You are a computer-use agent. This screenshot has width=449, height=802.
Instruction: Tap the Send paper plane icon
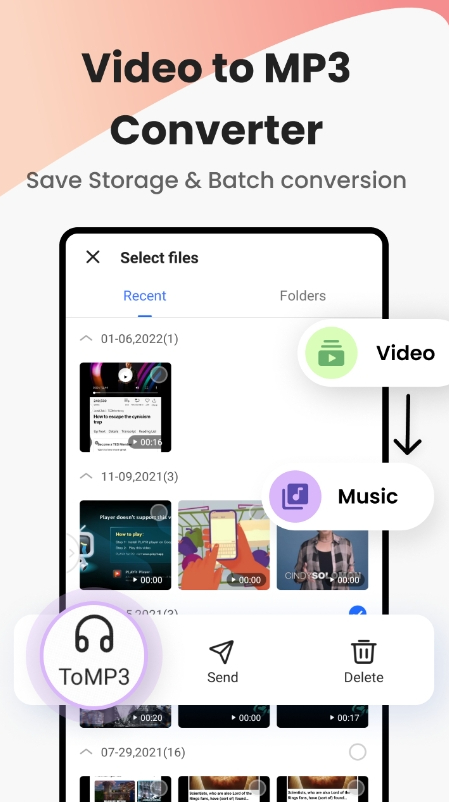[x=222, y=651]
